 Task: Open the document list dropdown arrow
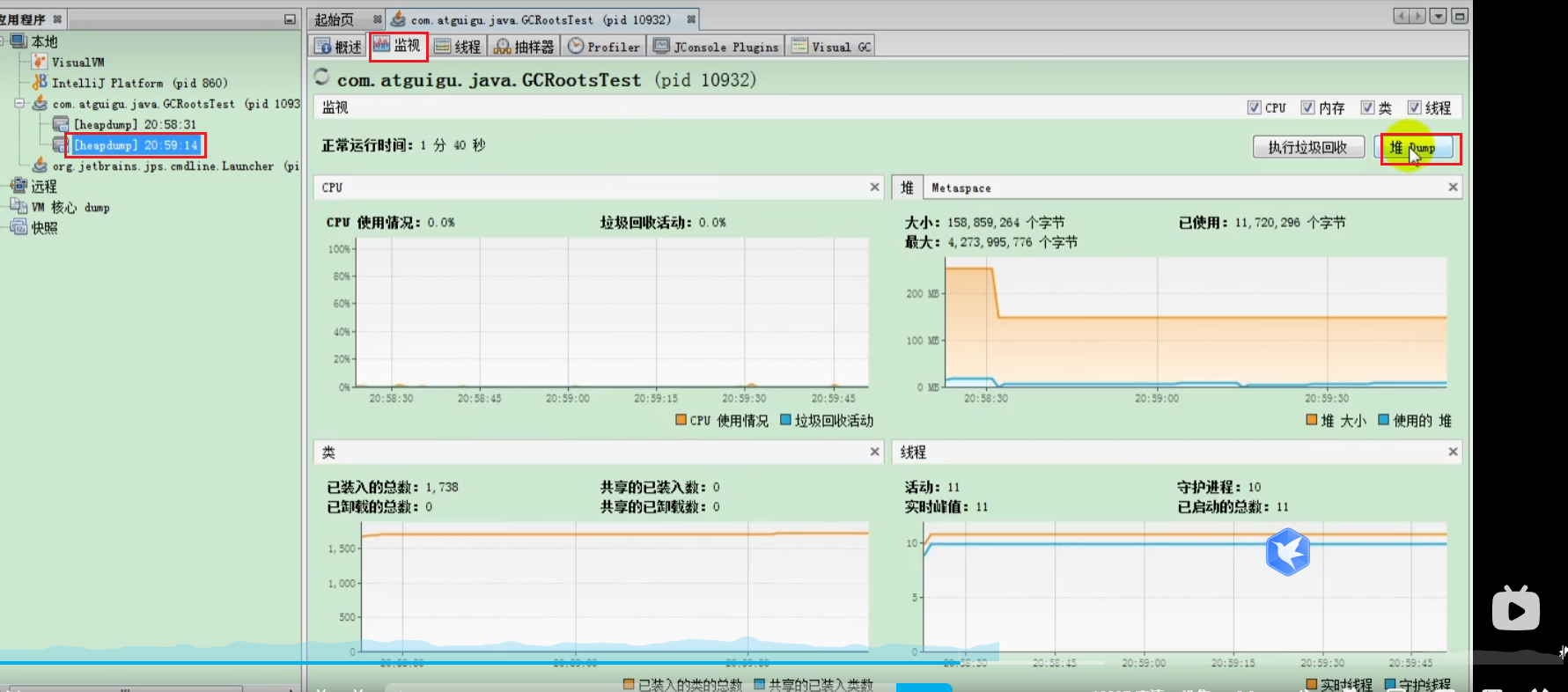coord(1438,16)
